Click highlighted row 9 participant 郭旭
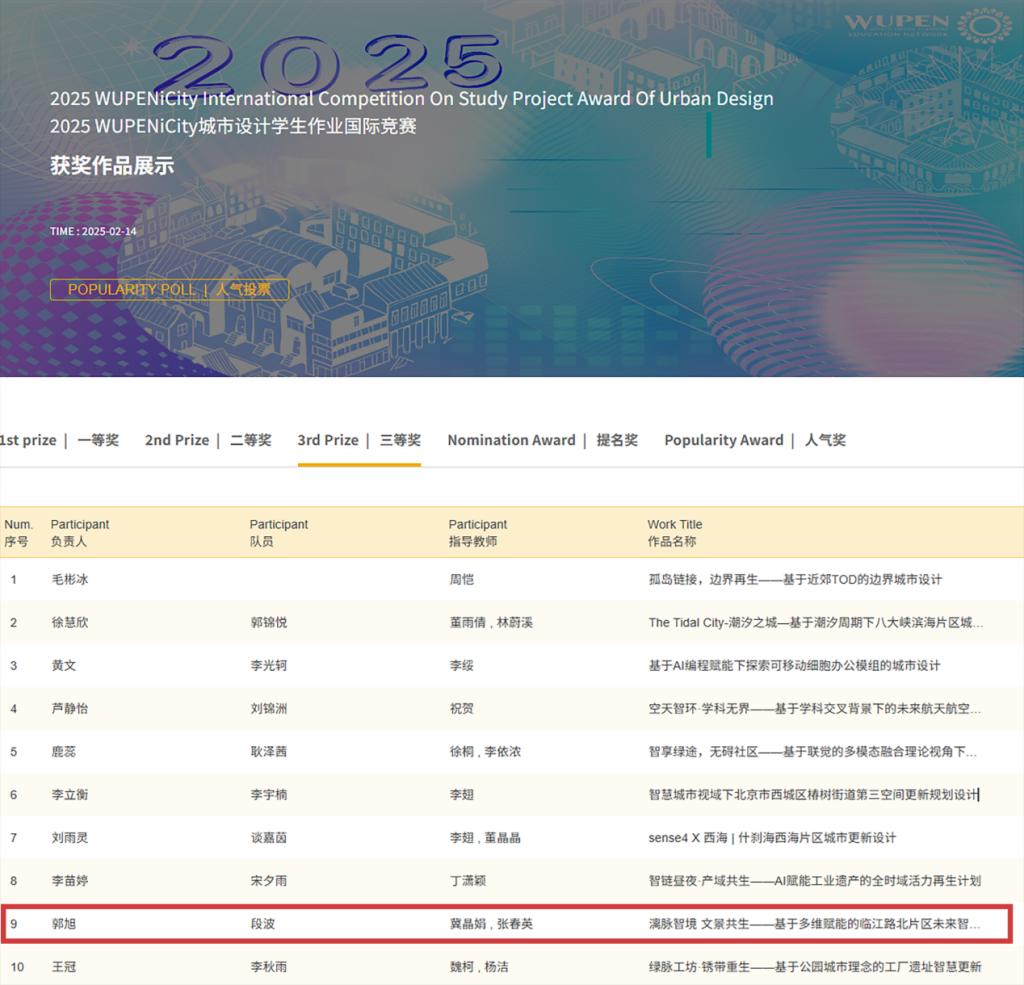The image size is (1024, 985). point(64,923)
